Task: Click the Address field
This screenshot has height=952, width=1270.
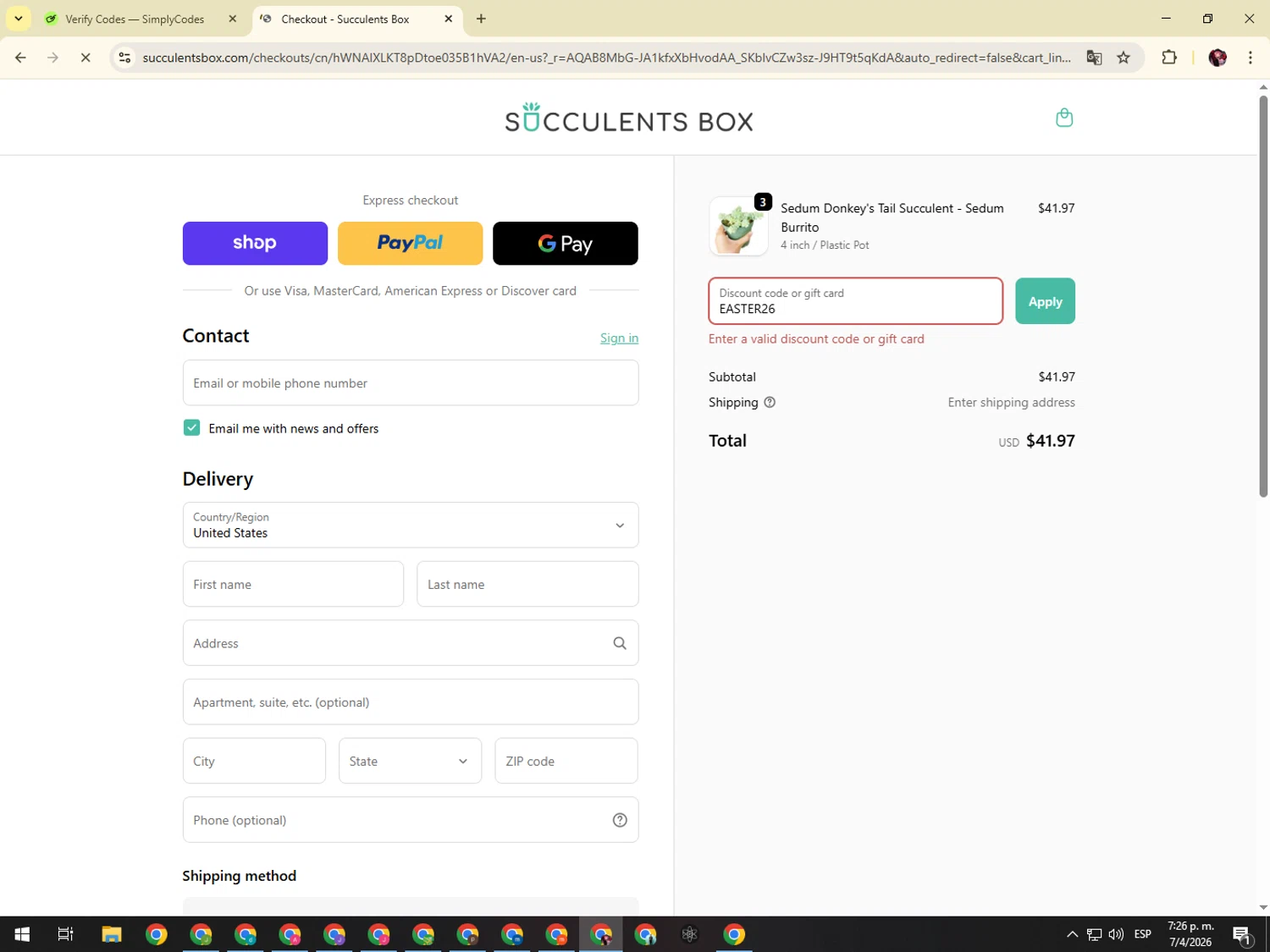Action: [411, 643]
